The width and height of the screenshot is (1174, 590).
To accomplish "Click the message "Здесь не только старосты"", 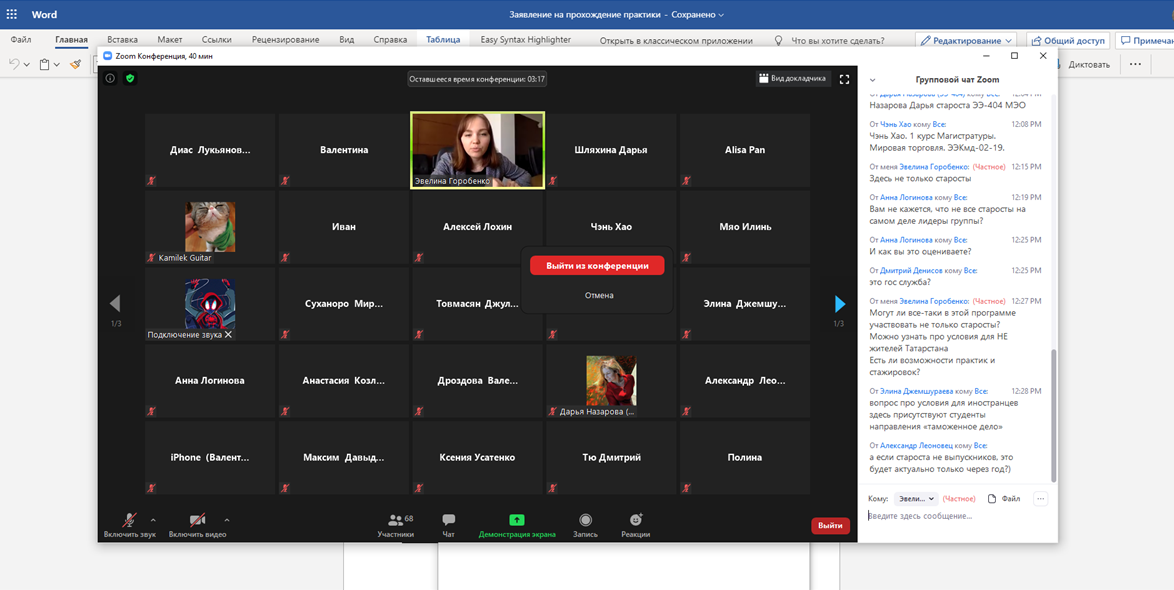I will point(920,178).
